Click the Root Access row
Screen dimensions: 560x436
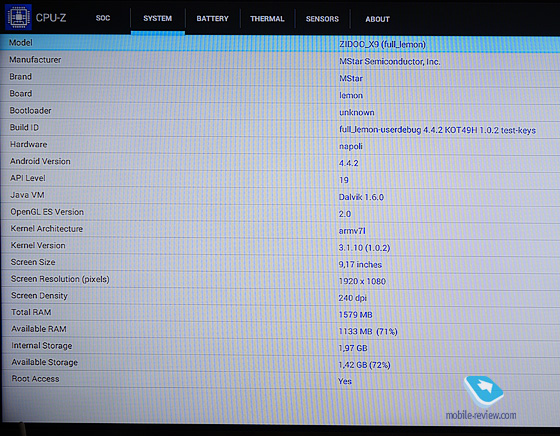[280, 380]
